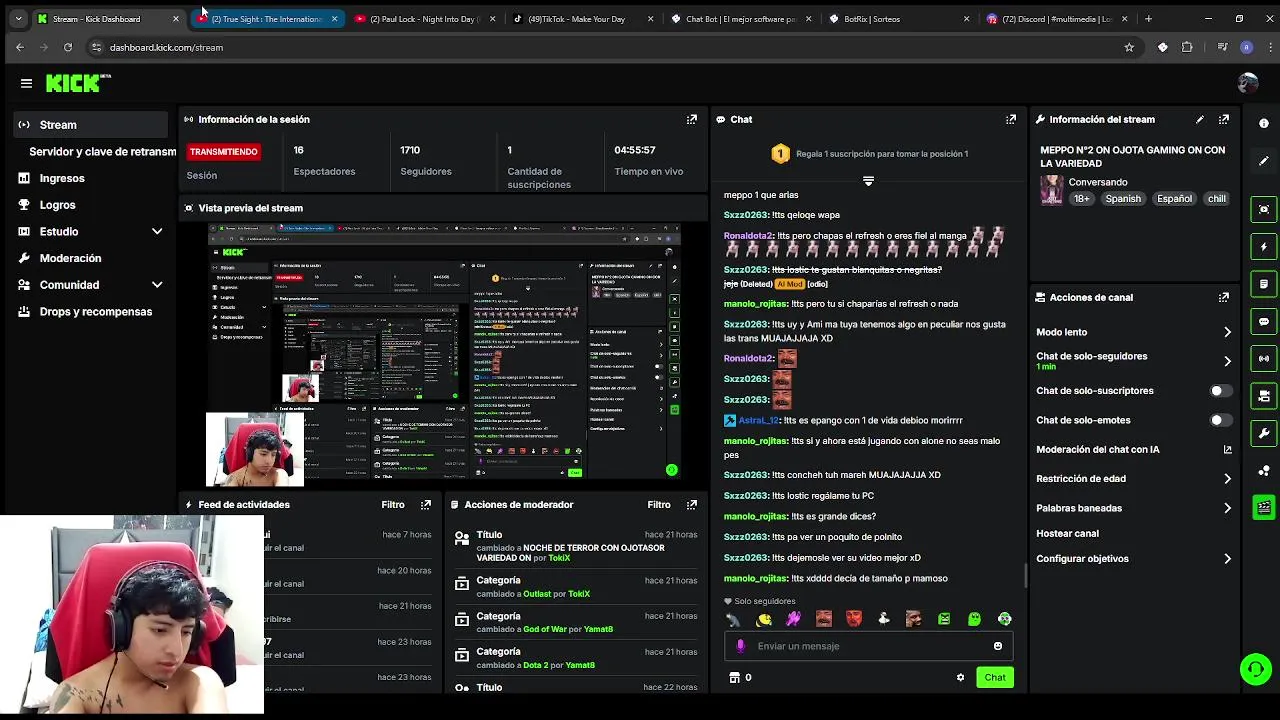1280x720 pixels.
Task: Open Palabras baneadas settings
Action: (x=1134, y=508)
